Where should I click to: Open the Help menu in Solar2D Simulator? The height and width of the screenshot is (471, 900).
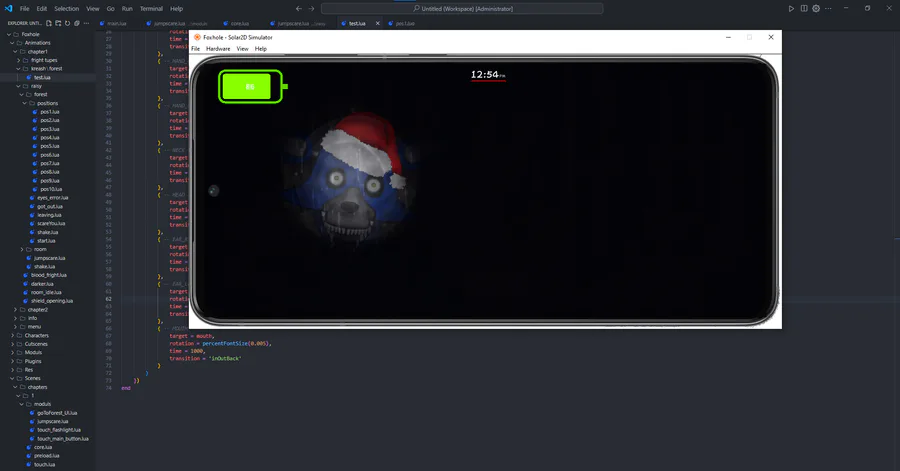[261, 49]
